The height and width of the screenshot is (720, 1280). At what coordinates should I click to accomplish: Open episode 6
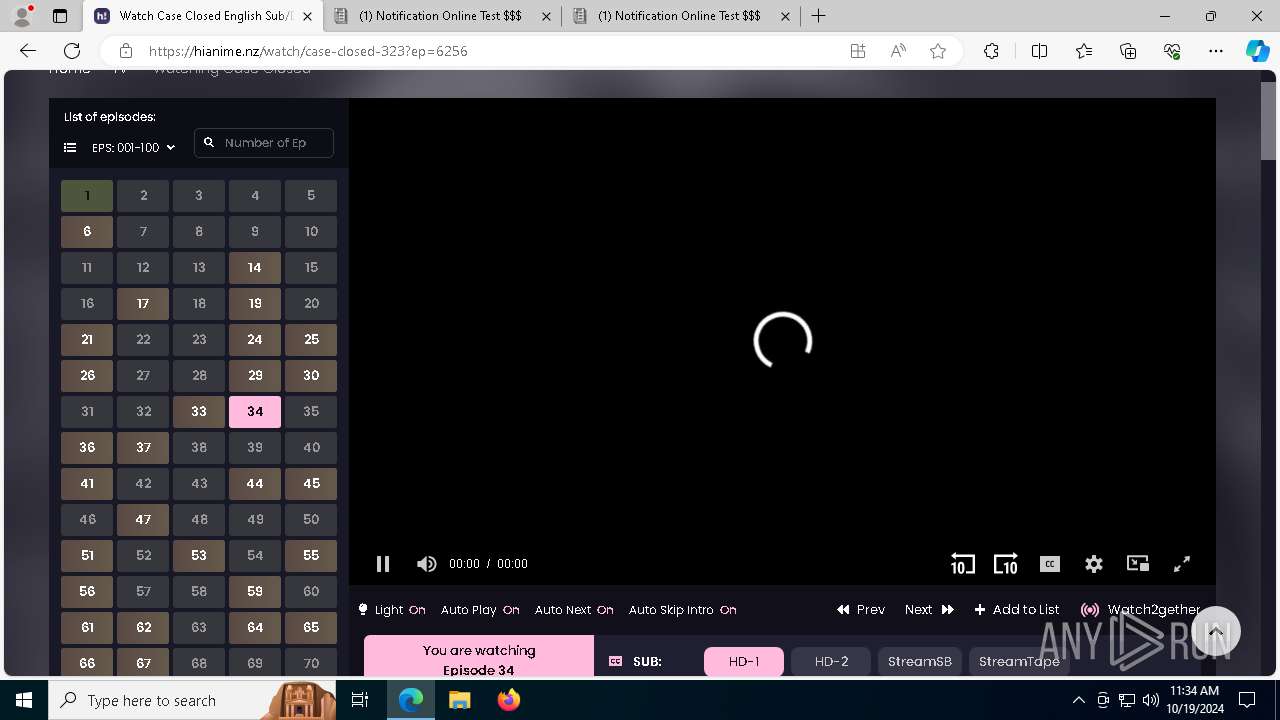[x=87, y=232]
